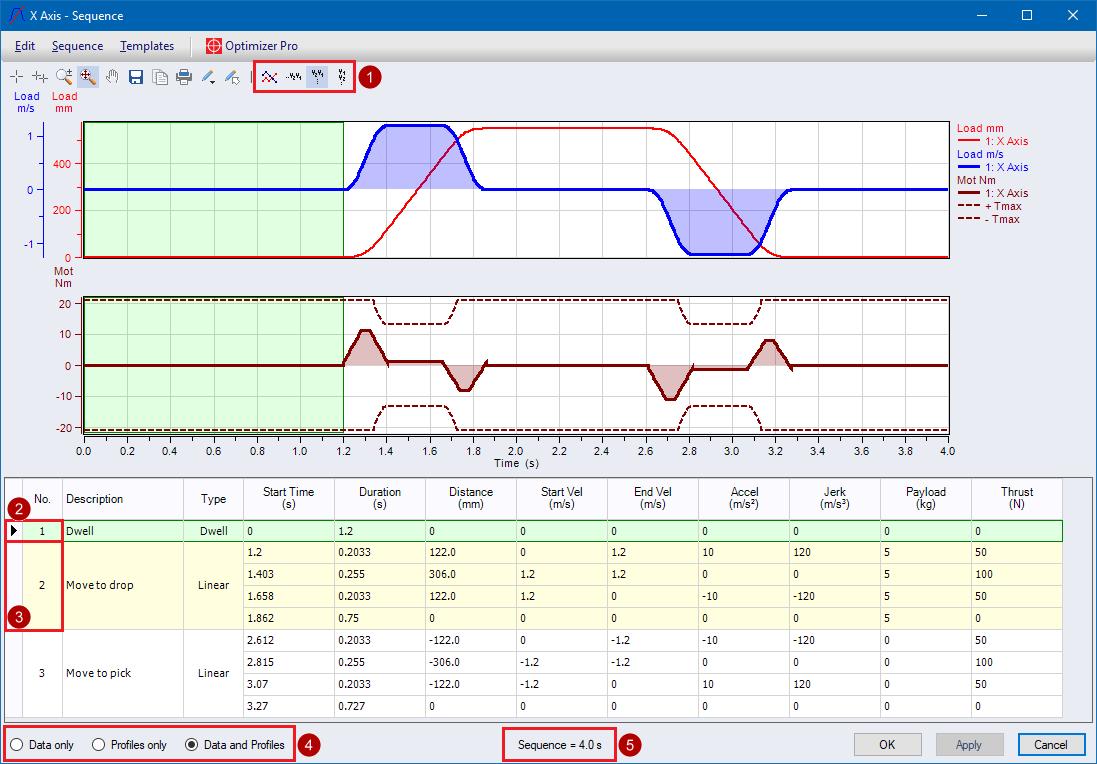Click the OK button
Screen dimensions: 1097x764
pyautogui.click(x=887, y=744)
